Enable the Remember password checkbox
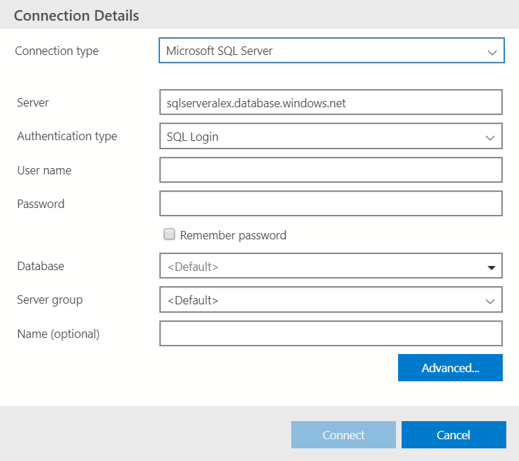The height and width of the screenshot is (461, 519). coord(169,234)
